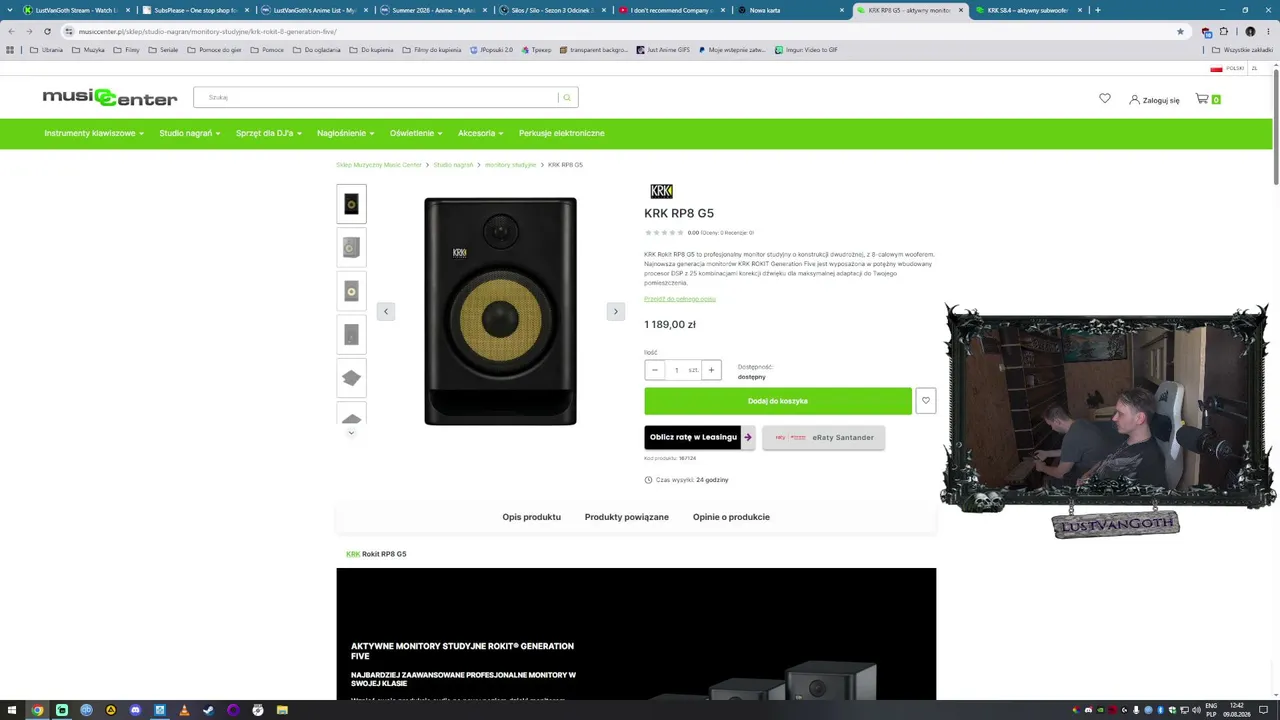The image size is (1280, 720).
Task: Bookmark this page with the star icon
Action: (x=1180, y=31)
